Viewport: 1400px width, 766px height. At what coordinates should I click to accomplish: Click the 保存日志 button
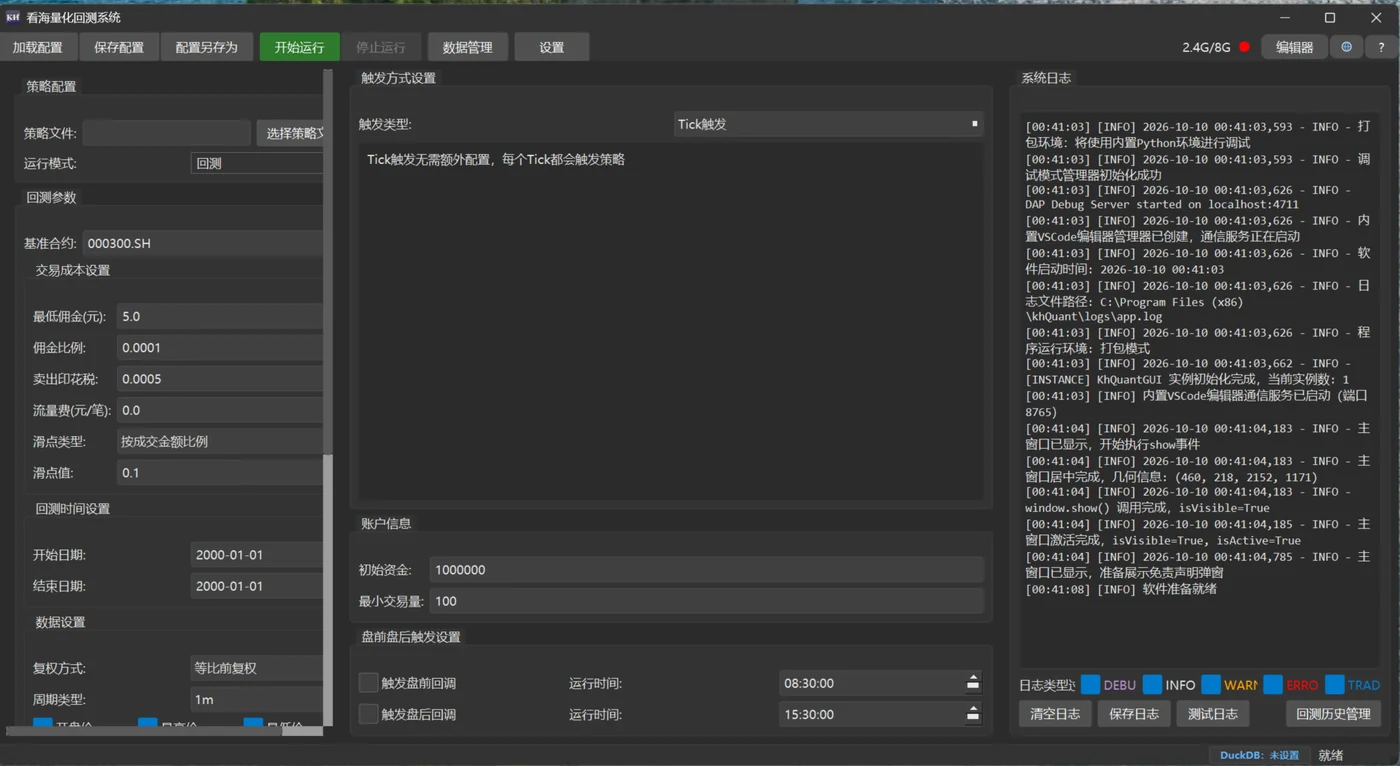[1134, 713]
